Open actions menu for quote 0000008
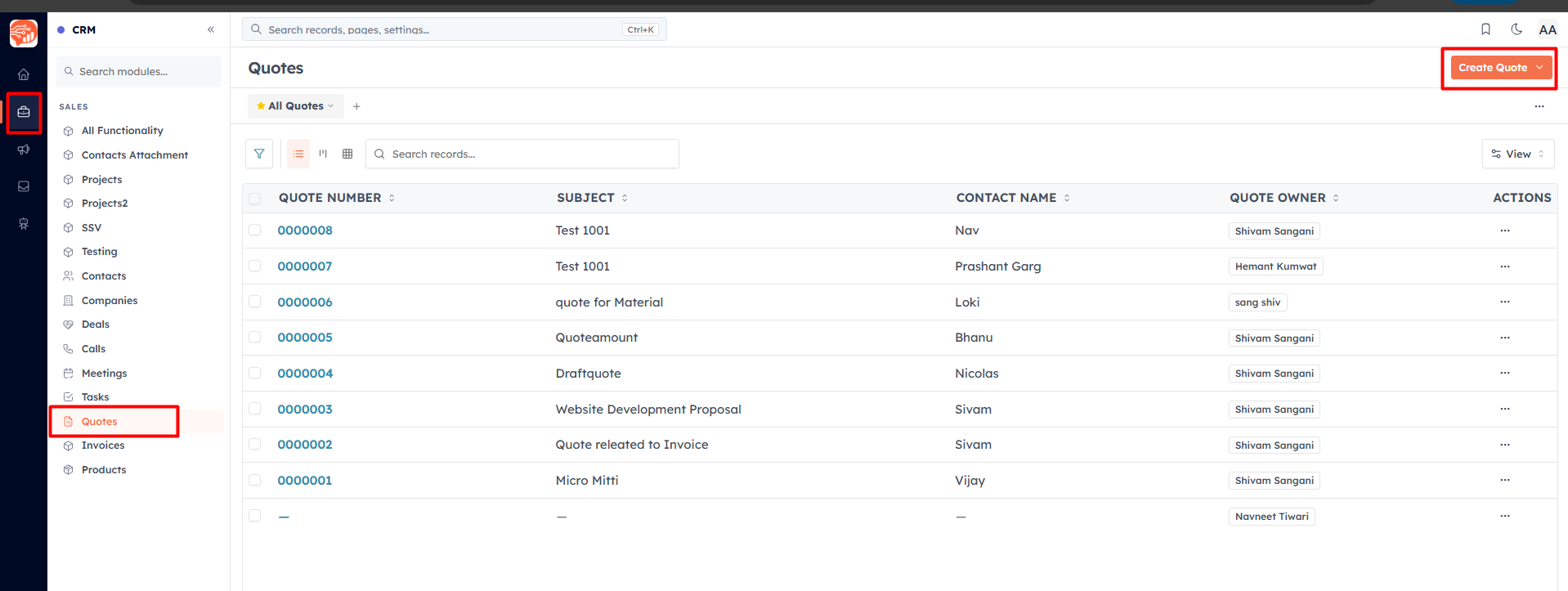This screenshot has width=1568, height=591. click(x=1505, y=231)
